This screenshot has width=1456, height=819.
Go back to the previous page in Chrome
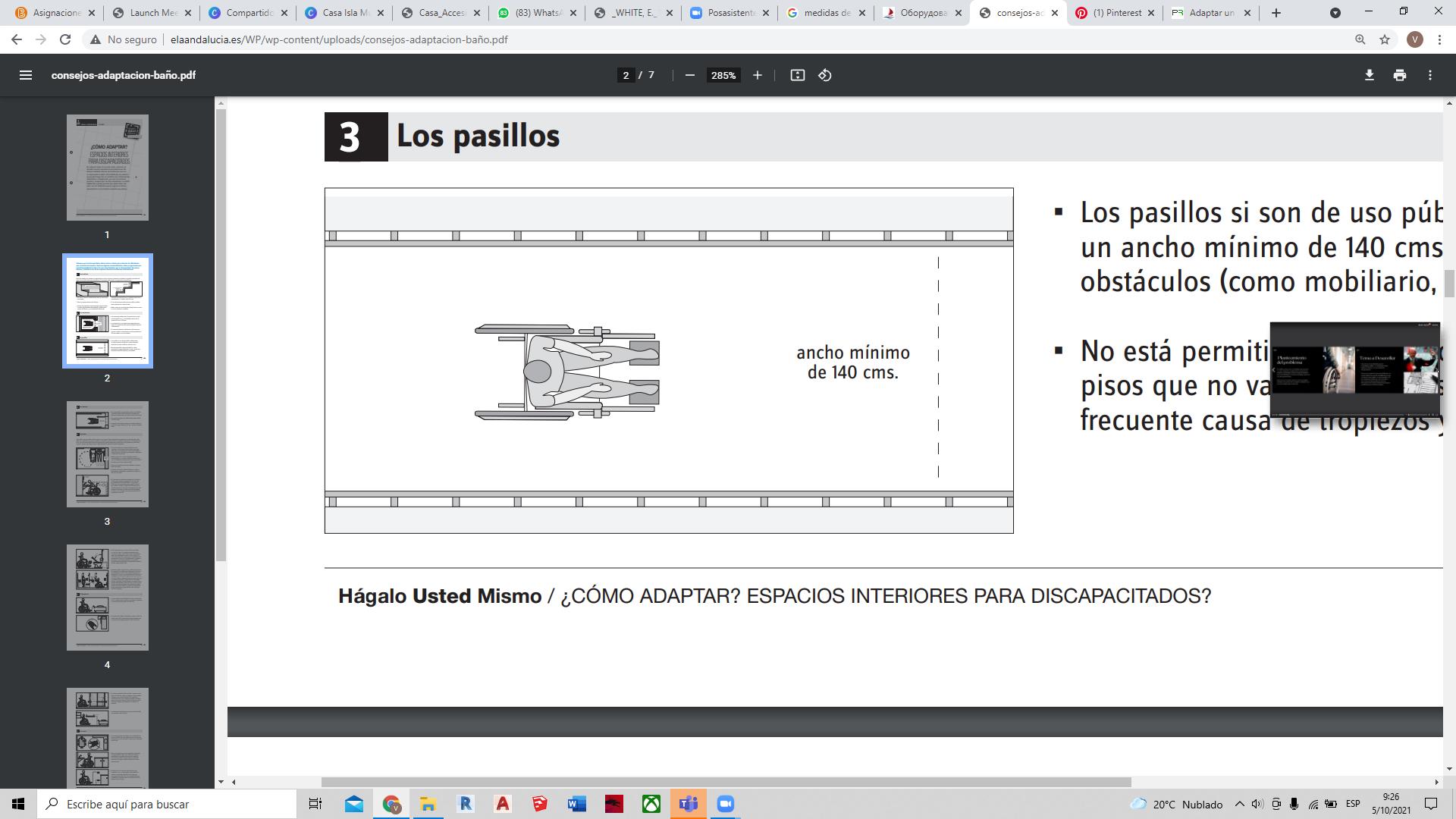tap(17, 39)
